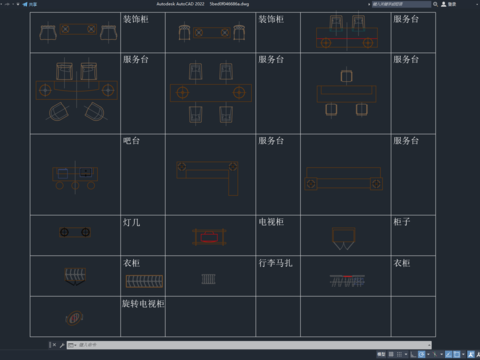Select the L-shaped service desk drawing
Screen dimensions: 480x360
[207, 178]
